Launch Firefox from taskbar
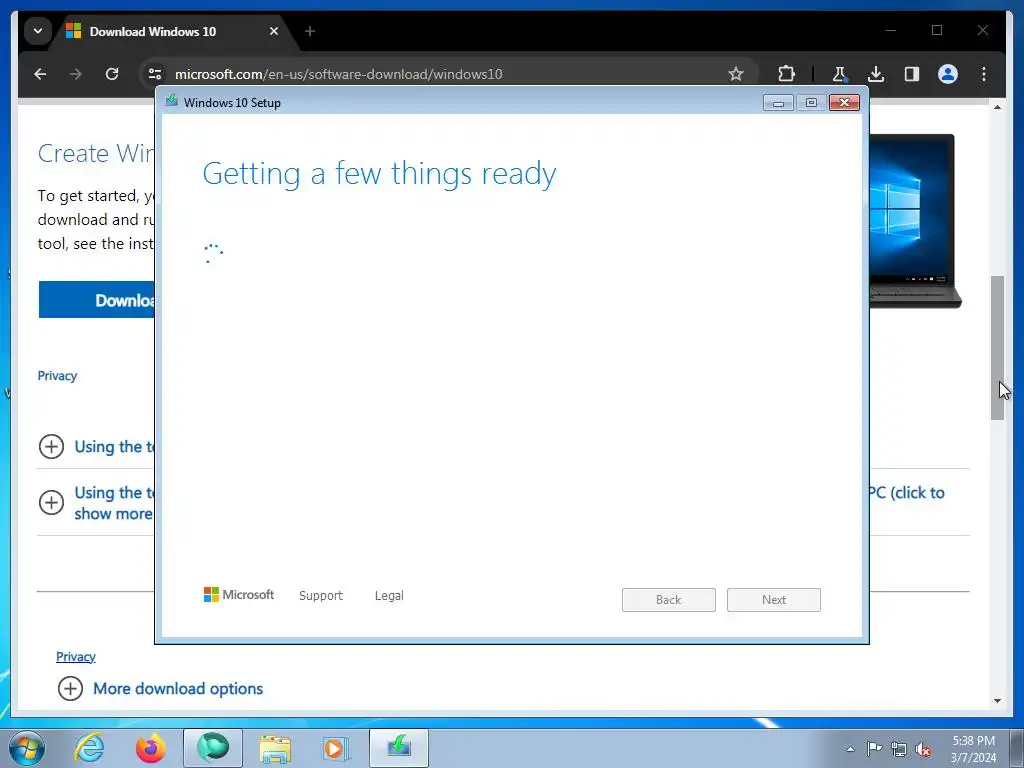The height and width of the screenshot is (768, 1024). tap(151, 748)
